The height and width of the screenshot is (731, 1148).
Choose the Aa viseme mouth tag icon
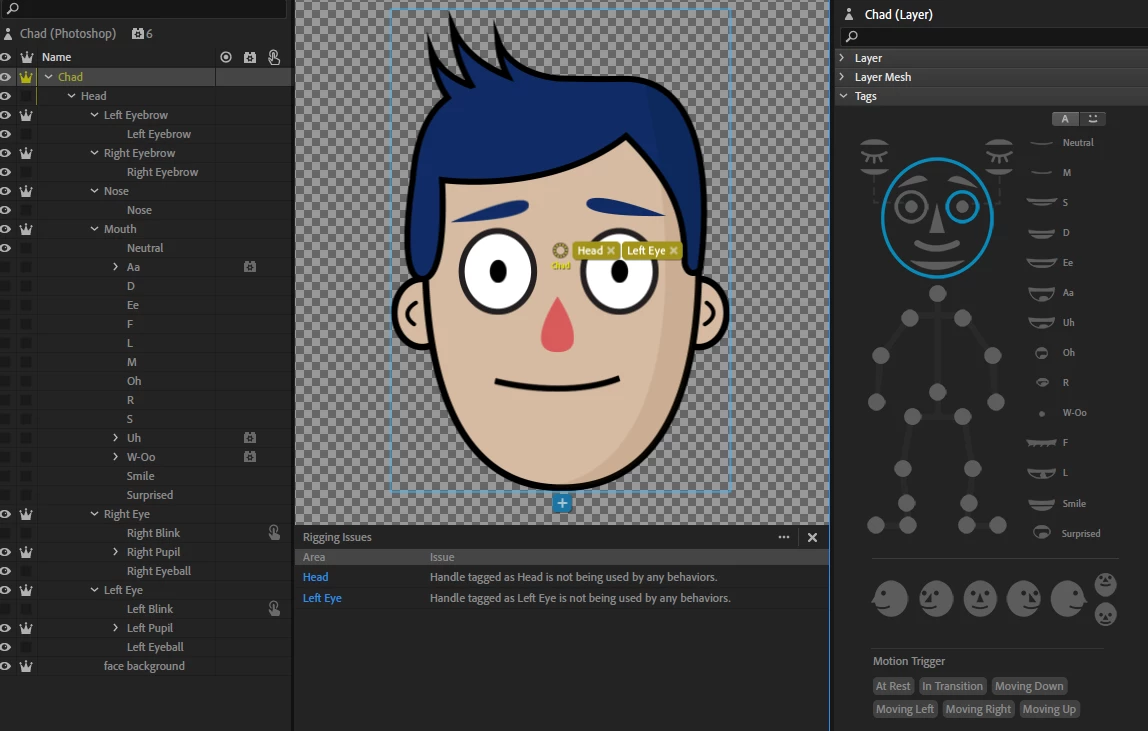tap(1041, 293)
